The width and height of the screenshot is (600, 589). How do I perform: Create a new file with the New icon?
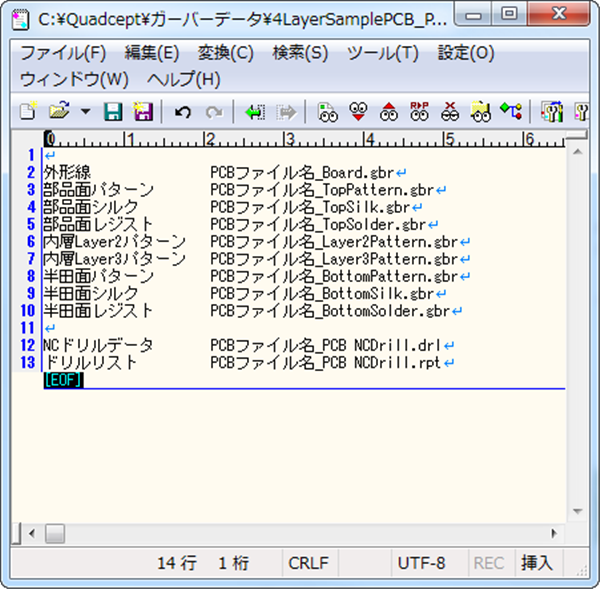pyautogui.click(x=28, y=112)
